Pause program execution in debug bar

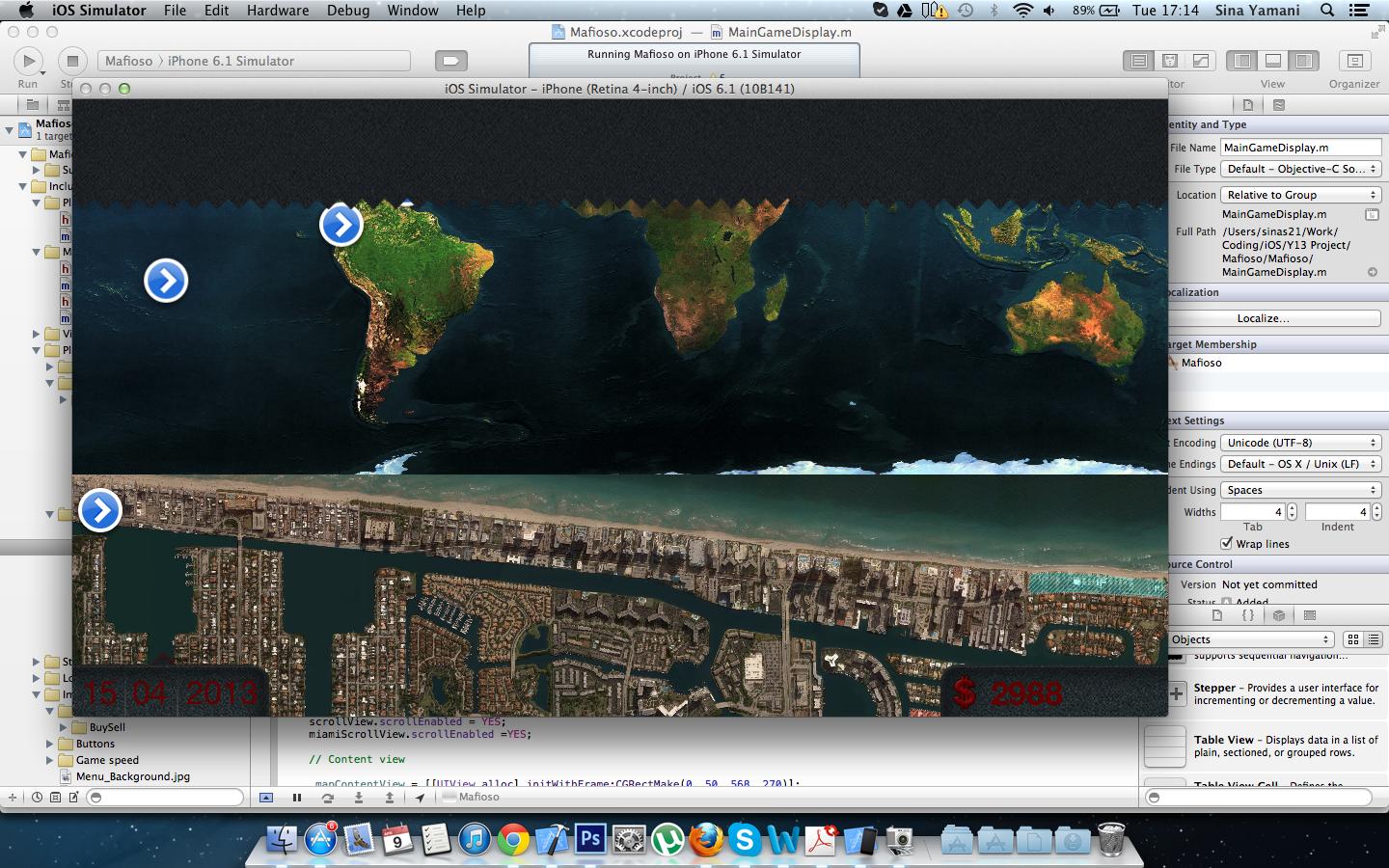[297, 798]
